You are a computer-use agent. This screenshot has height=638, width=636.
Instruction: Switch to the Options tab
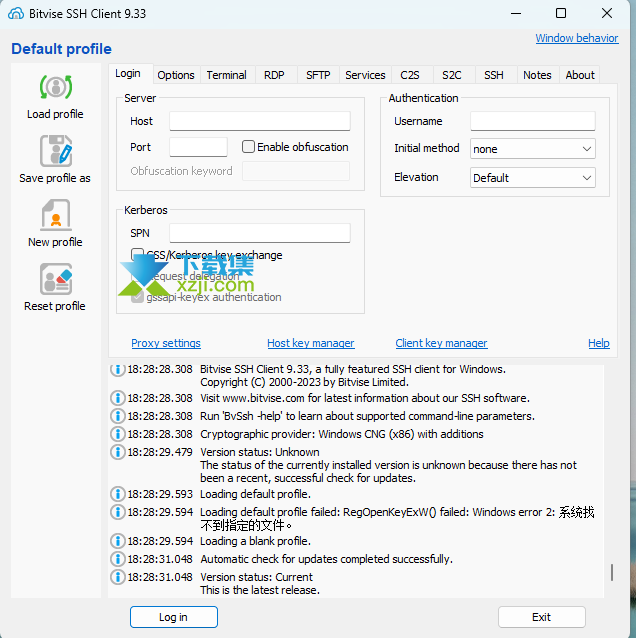[x=176, y=75]
